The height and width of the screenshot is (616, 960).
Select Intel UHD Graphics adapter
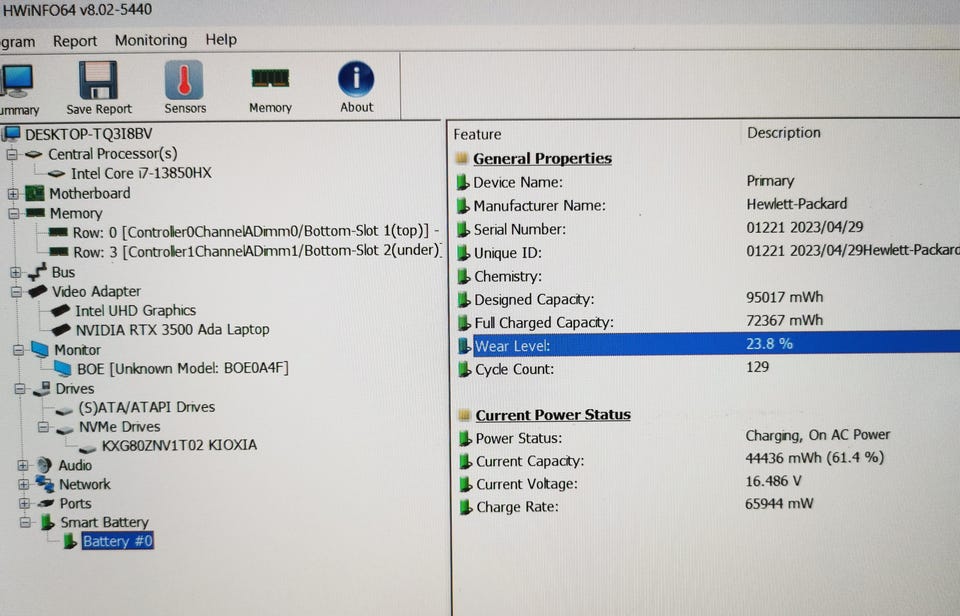tap(135, 310)
